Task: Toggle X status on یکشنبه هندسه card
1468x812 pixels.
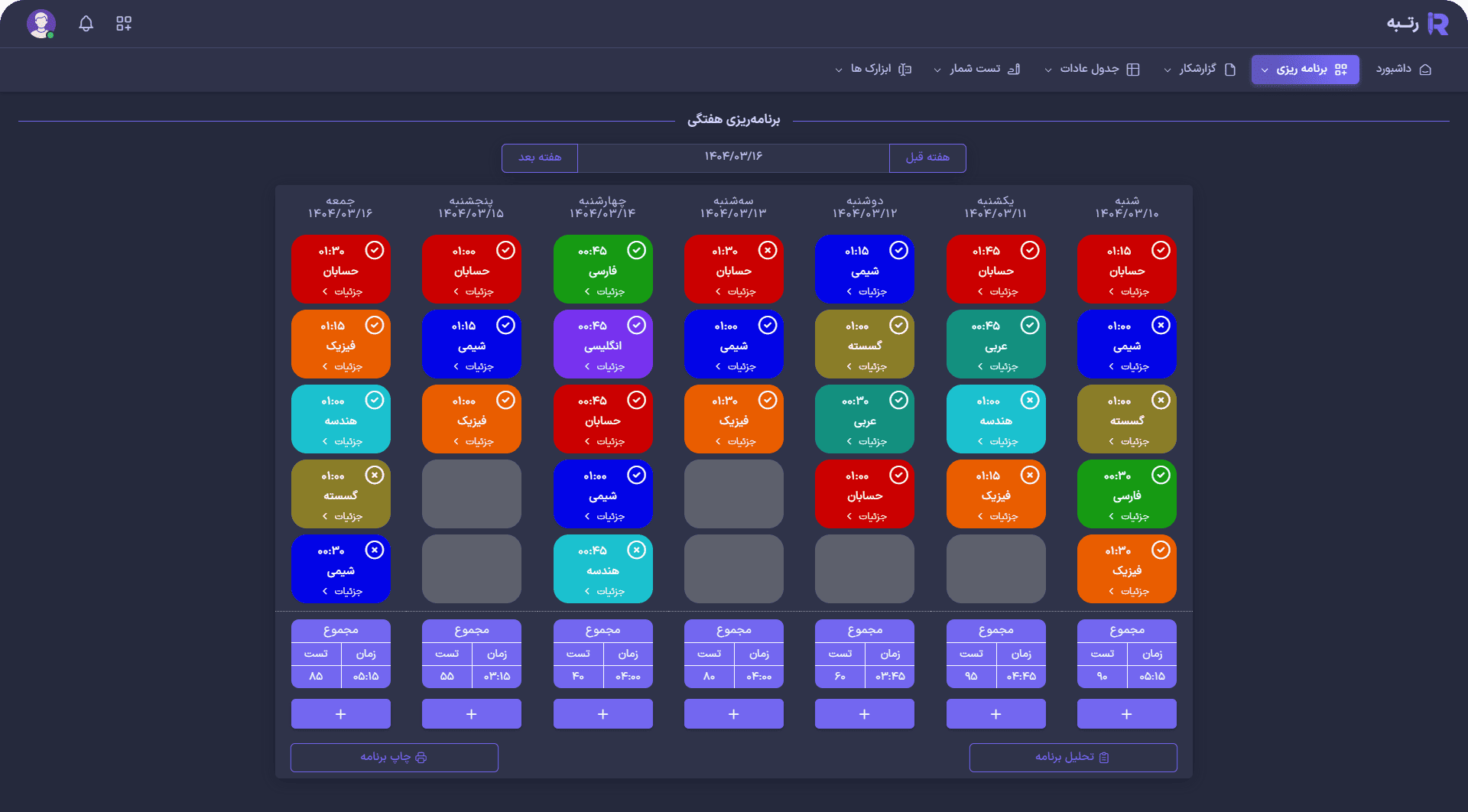Action: tap(1030, 400)
